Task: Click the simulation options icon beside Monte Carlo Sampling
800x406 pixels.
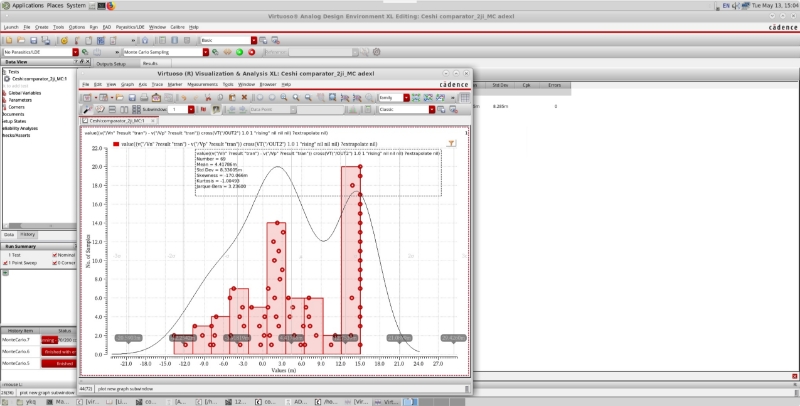Action: 215,52
